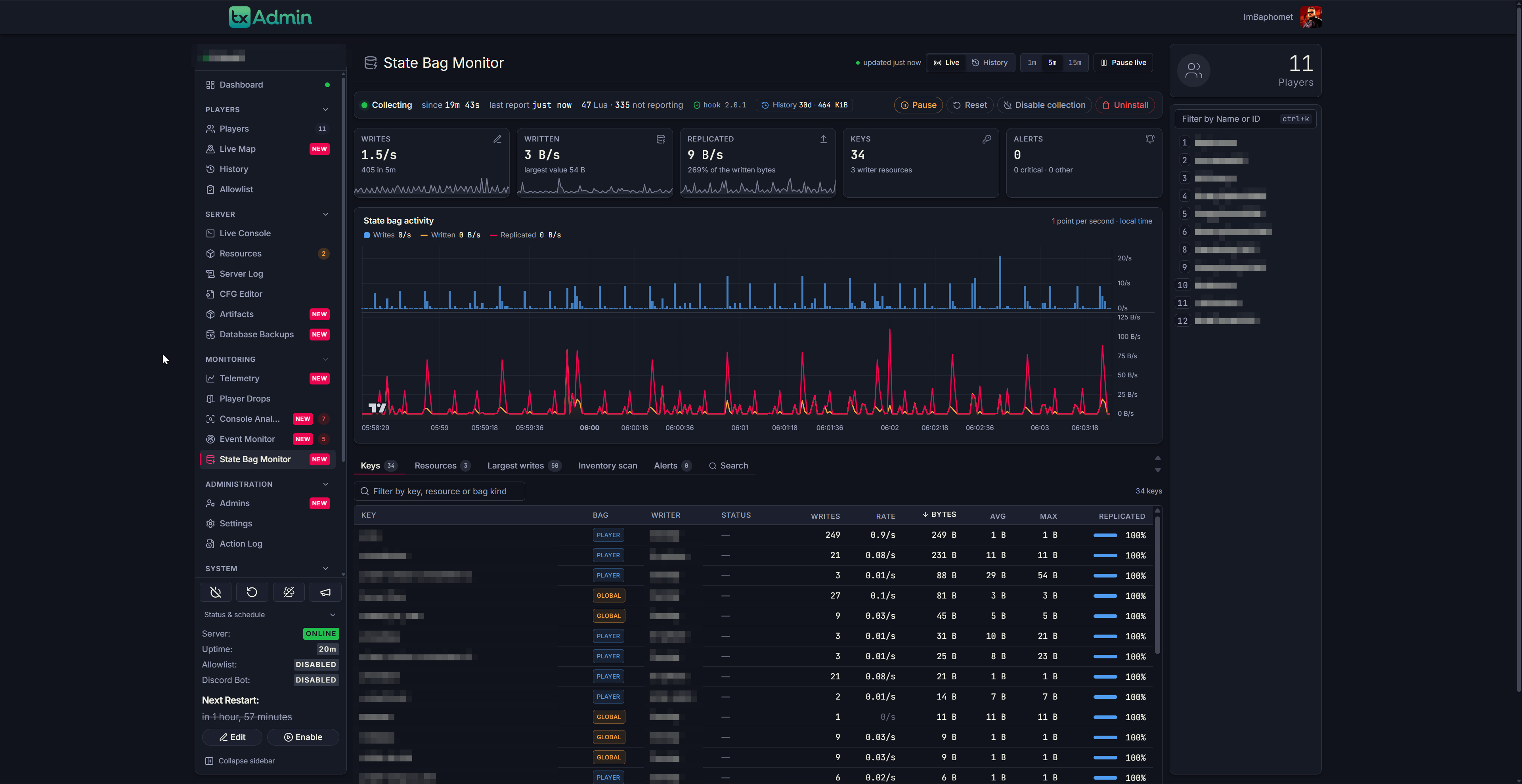Viewport: 1522px width, 784px height.
Task: Select the 15m time range
Action: pos(1075,63)
